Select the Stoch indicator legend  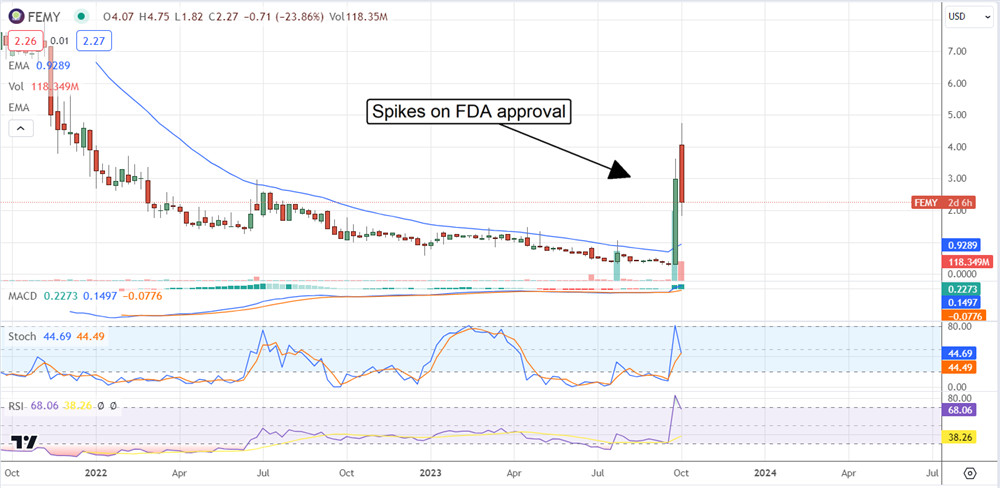pyautogui.click(x=57, y=336)
